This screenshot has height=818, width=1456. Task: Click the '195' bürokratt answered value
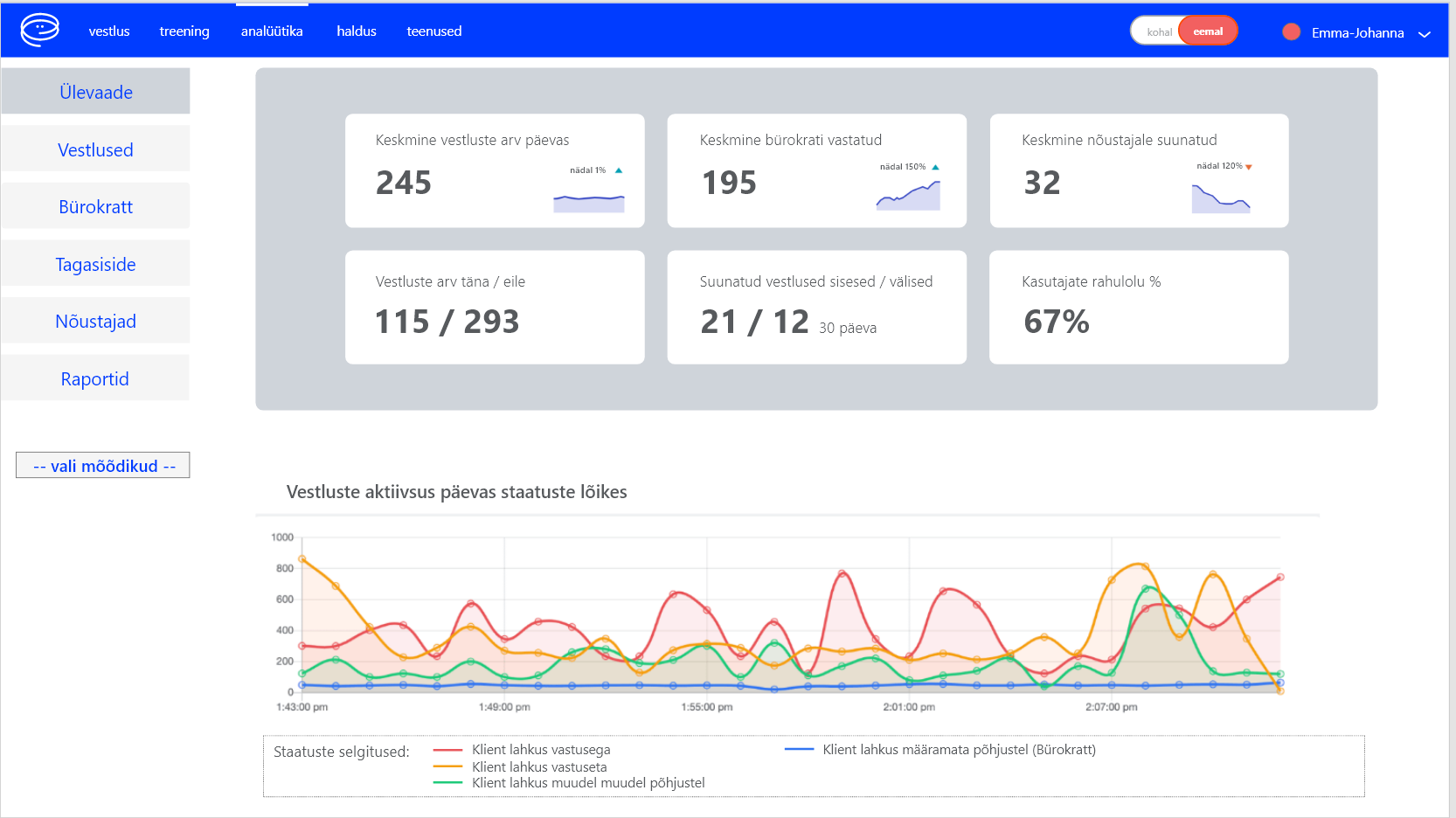[x=730, y=183]
